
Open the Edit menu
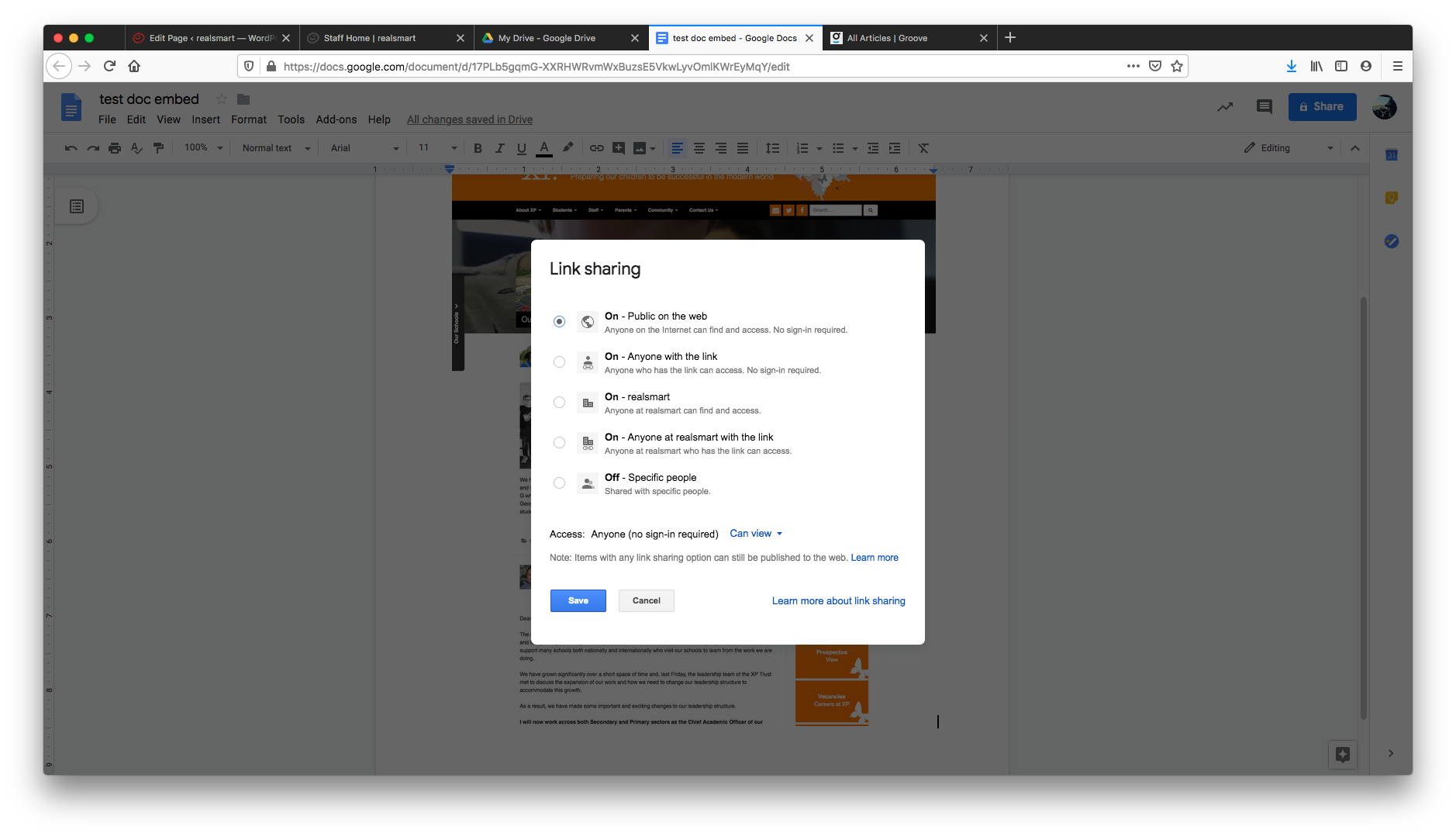point(136,119)
